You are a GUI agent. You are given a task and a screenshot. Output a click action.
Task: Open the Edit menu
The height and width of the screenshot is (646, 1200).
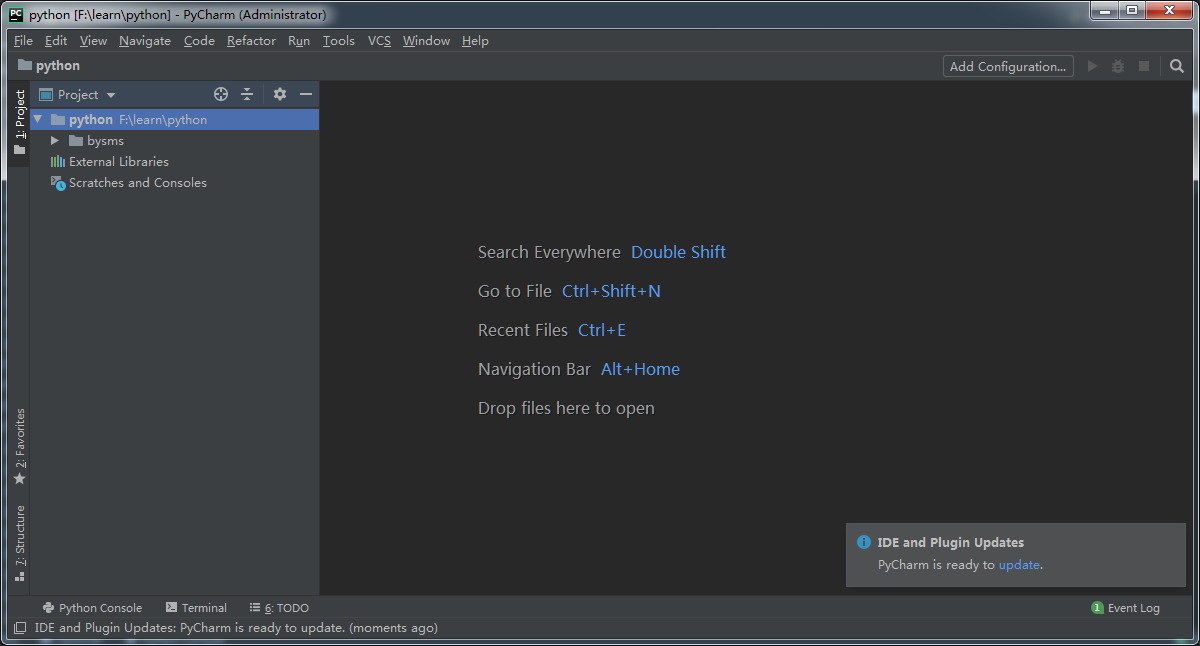point(56,41)
